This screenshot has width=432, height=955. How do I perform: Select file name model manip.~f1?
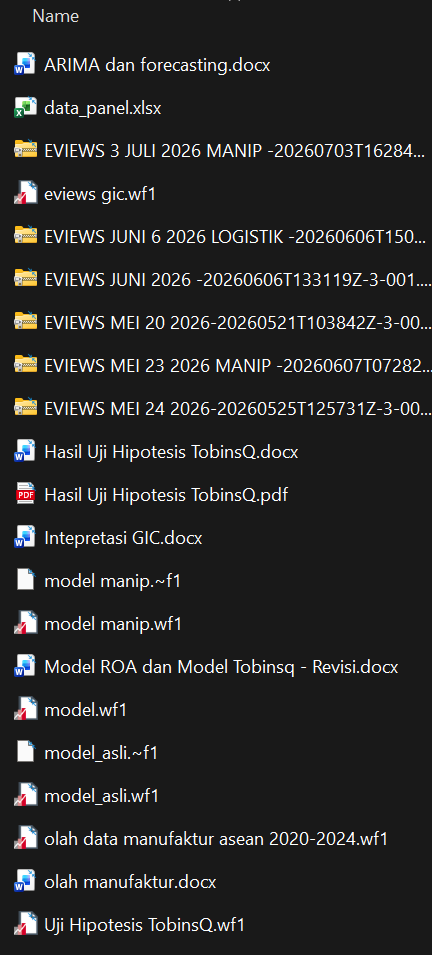(x=113, y=581)
